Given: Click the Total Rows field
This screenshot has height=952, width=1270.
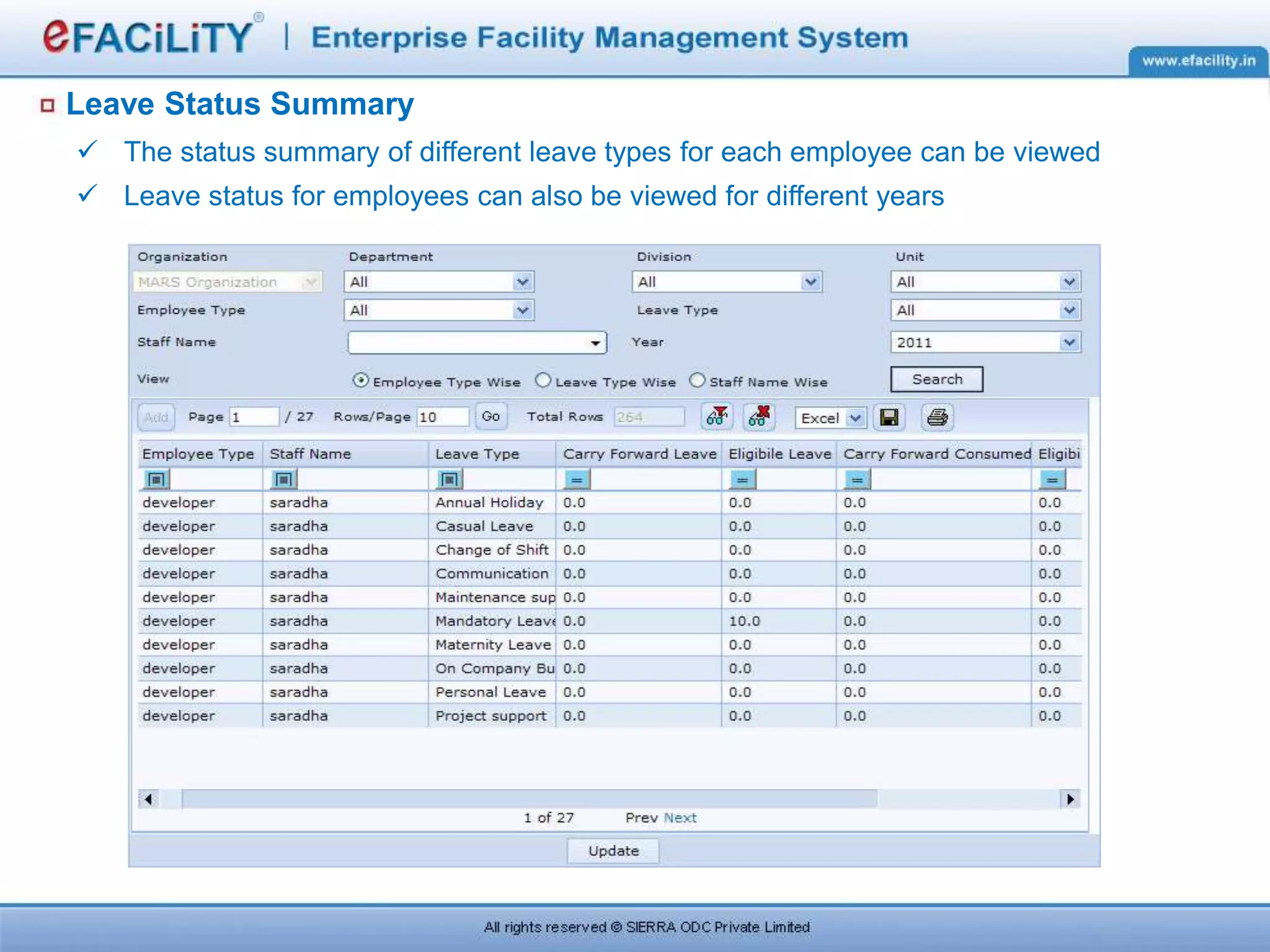Looking at the screenshot, I should click(x=649, y=416).
